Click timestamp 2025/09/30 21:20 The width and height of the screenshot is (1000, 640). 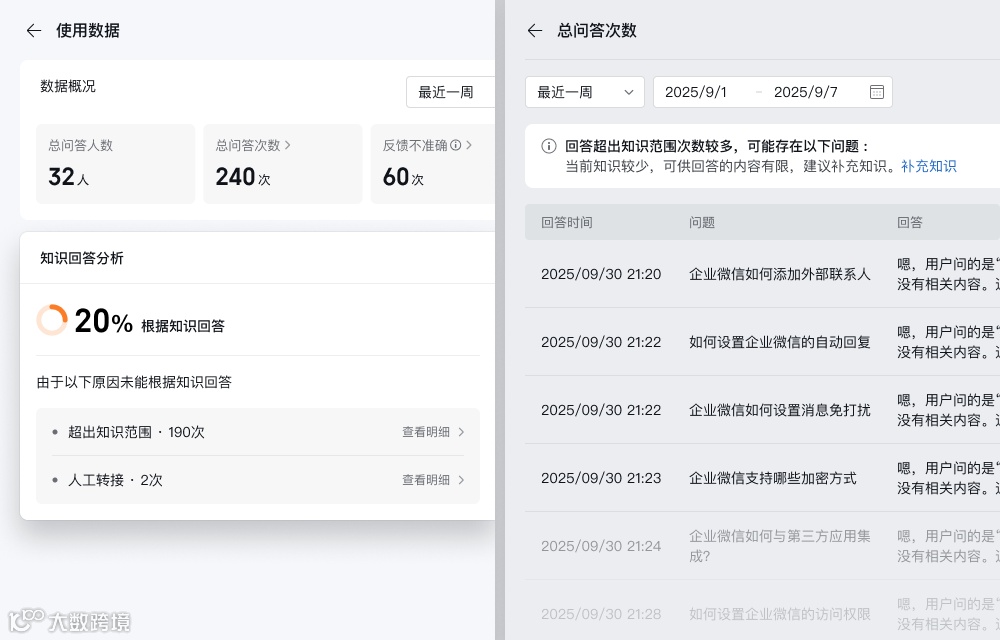coord(601,274)
